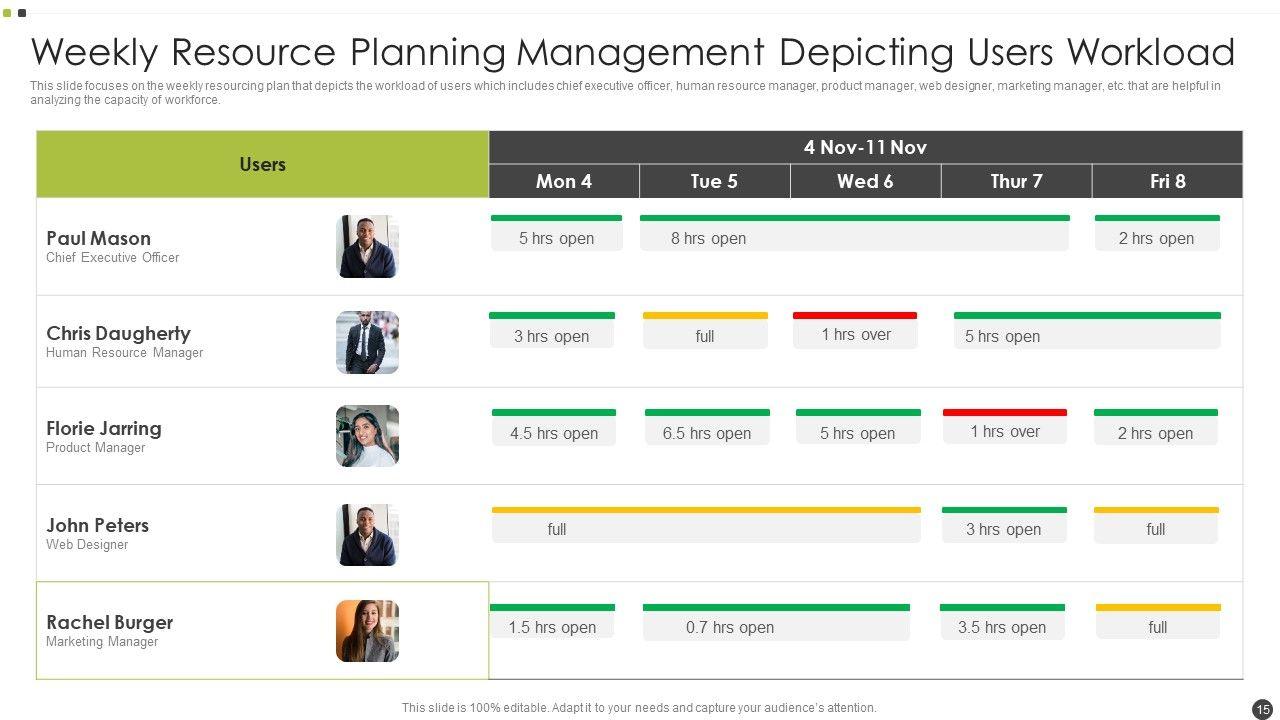Select the Users column header

[x=262, y=164]
